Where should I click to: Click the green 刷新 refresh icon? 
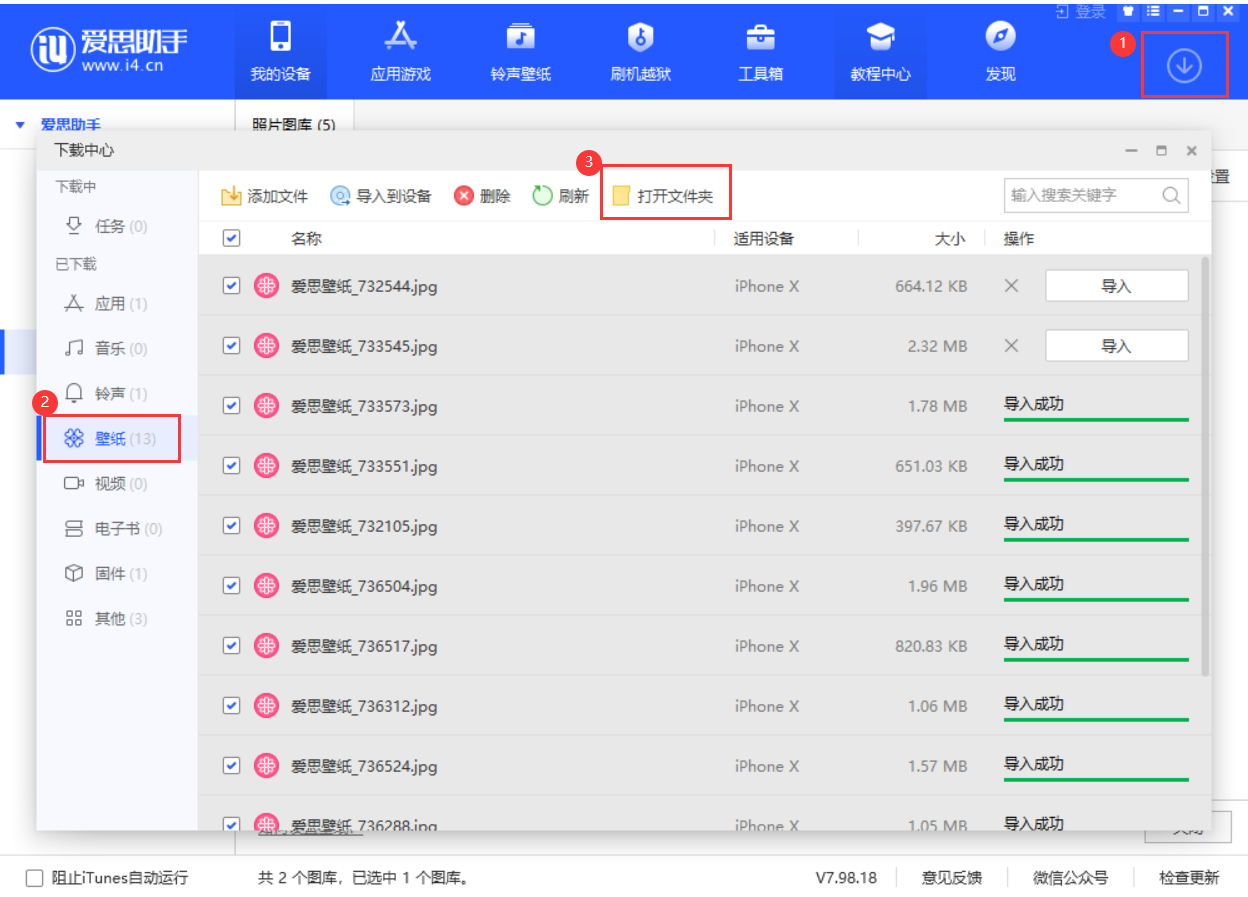[542, 196]
